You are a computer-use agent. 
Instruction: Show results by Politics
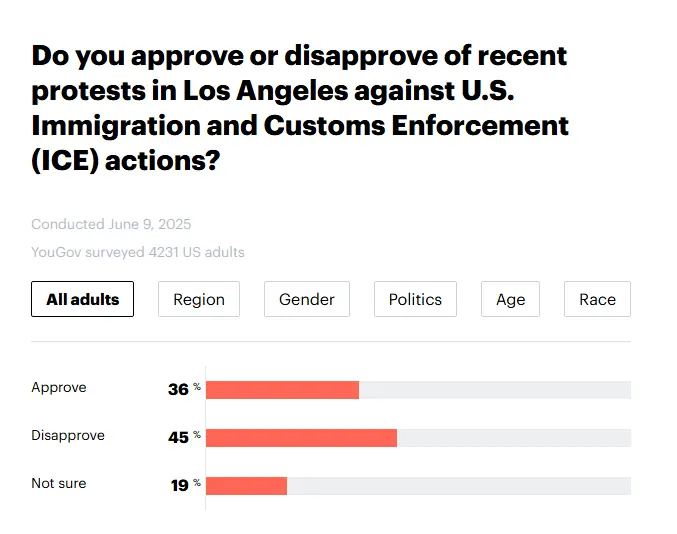tap(415, 299)
